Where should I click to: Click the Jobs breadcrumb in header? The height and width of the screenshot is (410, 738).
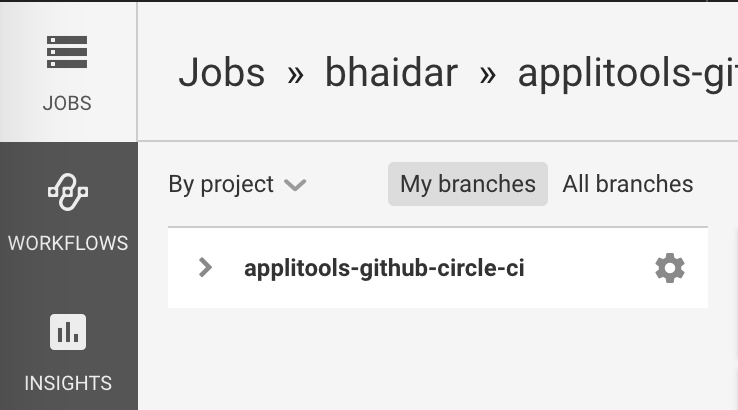coord(221,73)
